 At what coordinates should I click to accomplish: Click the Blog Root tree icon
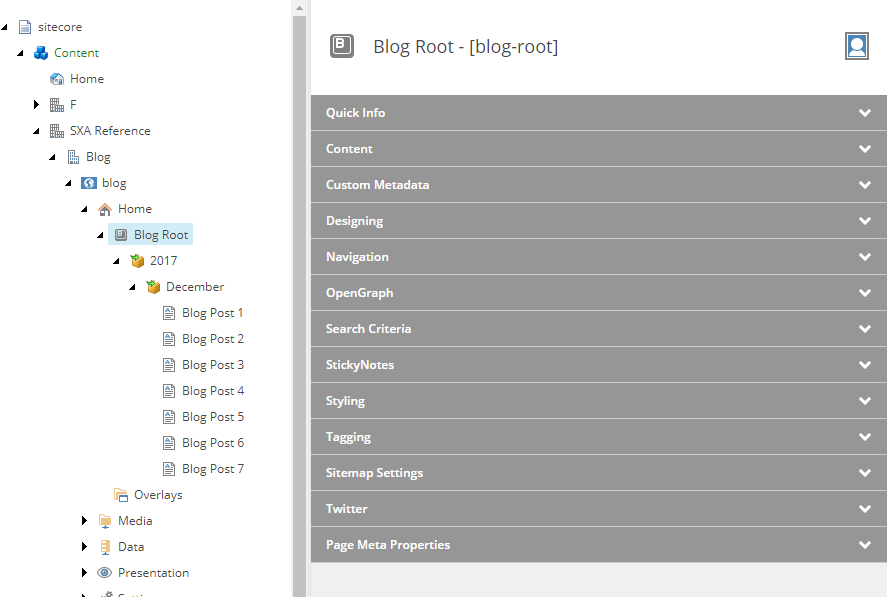[121, 235]
